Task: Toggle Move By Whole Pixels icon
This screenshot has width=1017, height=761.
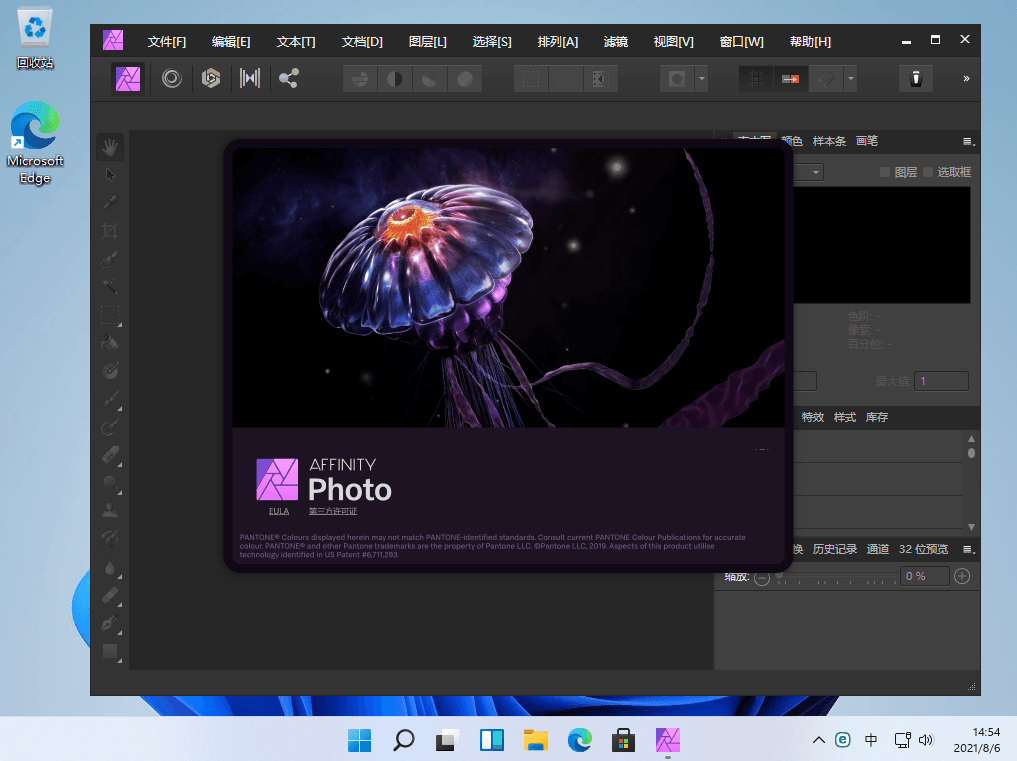Action: [x=791, y=79]
